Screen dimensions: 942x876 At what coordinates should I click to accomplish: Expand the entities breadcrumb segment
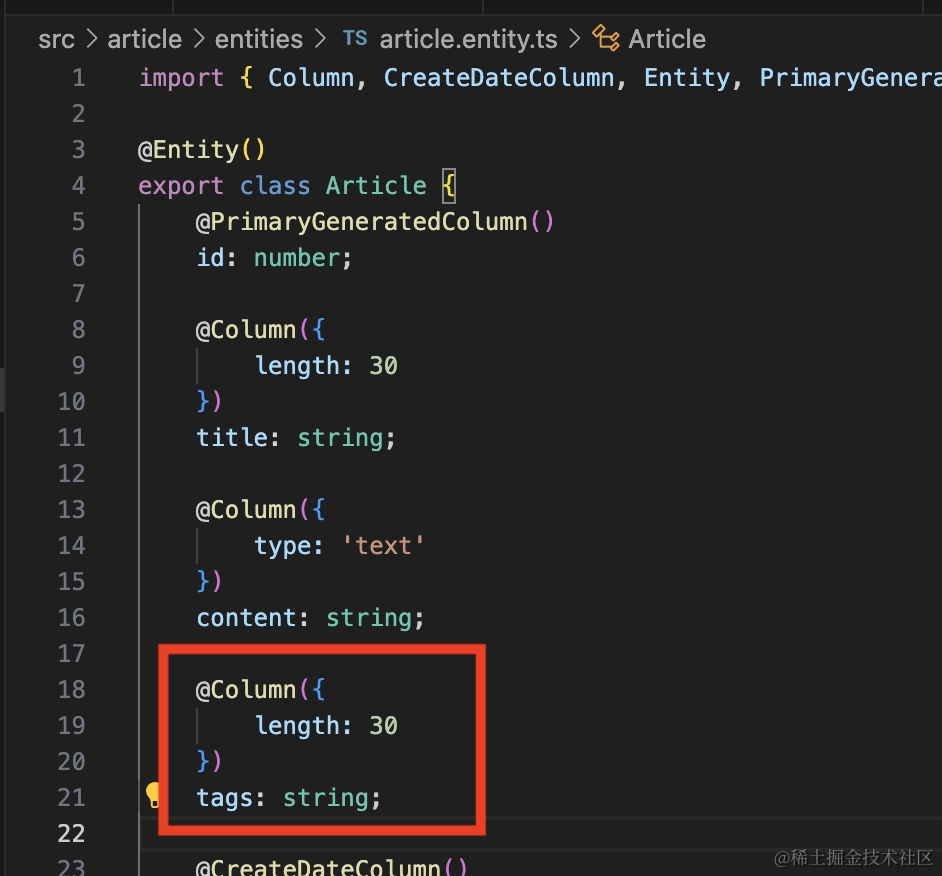(x=259, y=39)
